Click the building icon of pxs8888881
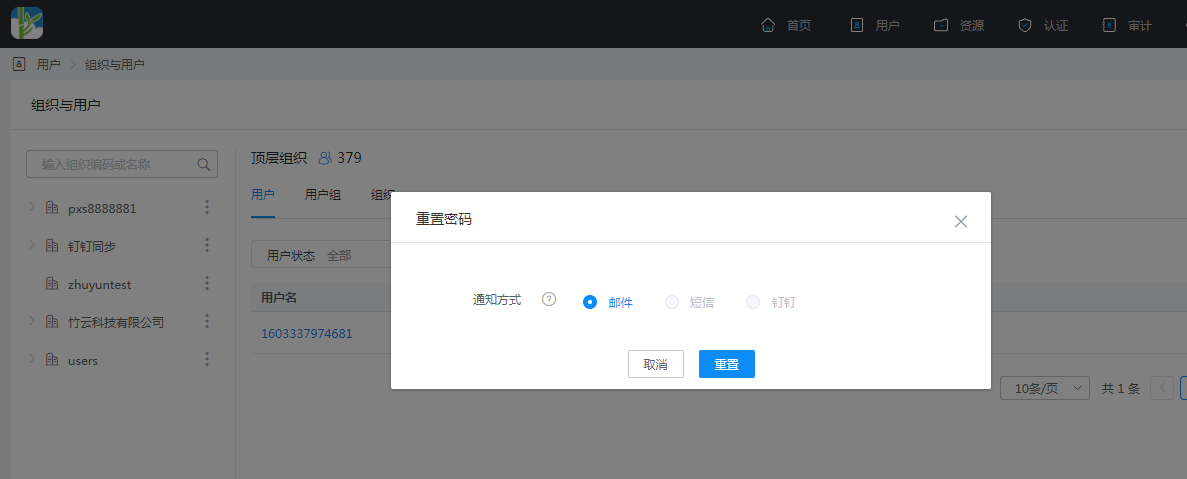Screen dimensions: 1187x479 (x=52, y=207)
